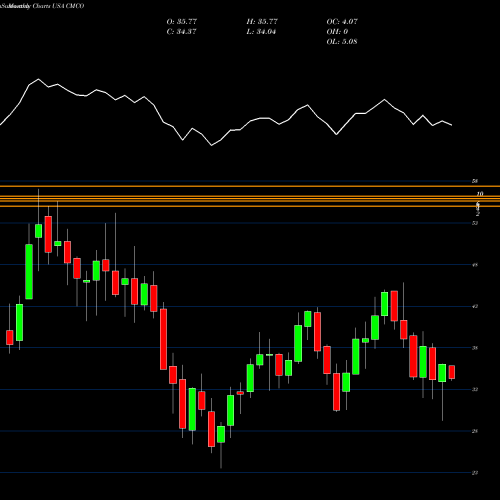
Task: Click the price axis label '32'
Action: (x=475, y=389)
